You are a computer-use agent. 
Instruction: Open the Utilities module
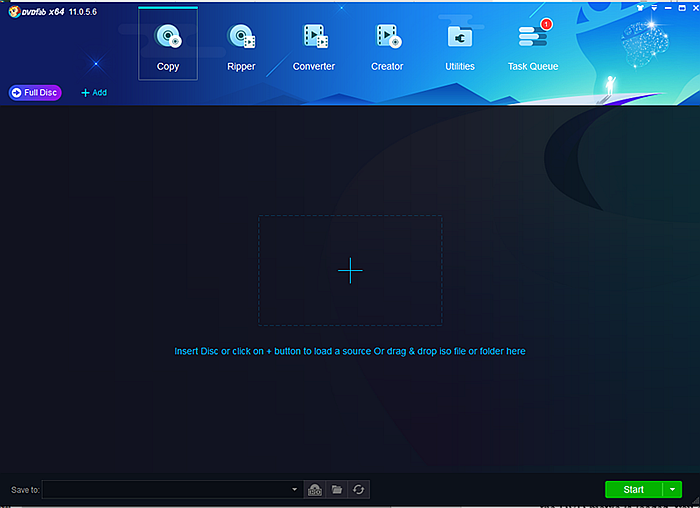coord(460,47)
